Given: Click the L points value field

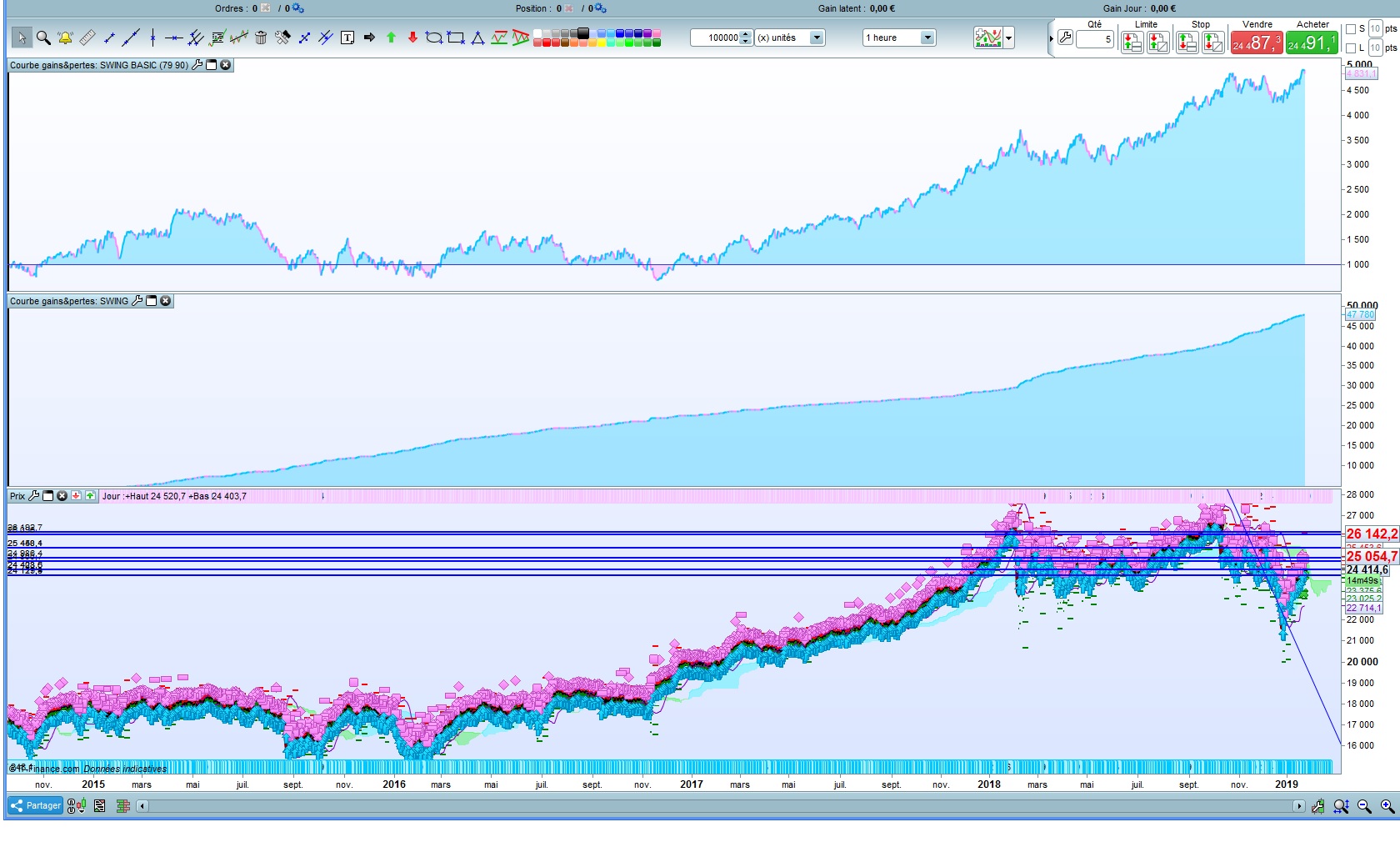Looking at the screenshot, I should point(1376,48).
